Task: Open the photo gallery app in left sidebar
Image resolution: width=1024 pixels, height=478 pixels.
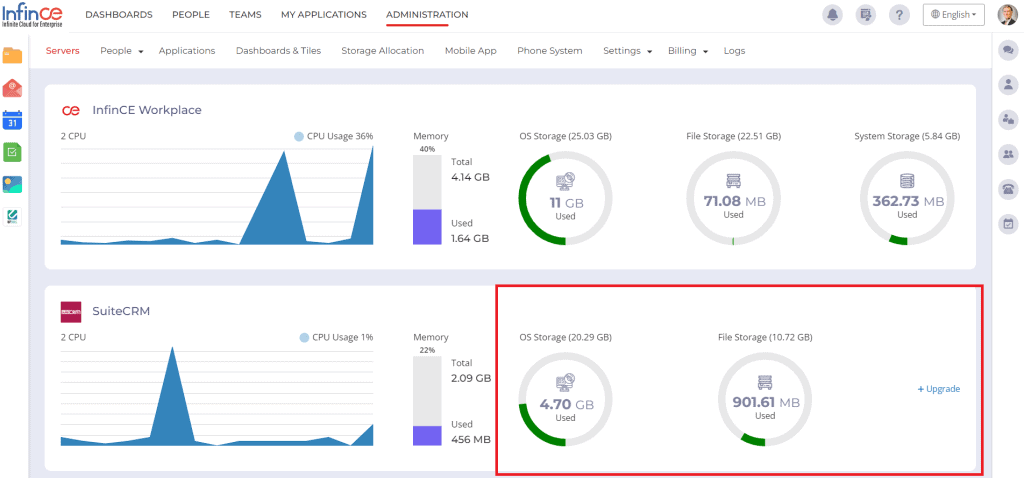Action: [12, 184]
